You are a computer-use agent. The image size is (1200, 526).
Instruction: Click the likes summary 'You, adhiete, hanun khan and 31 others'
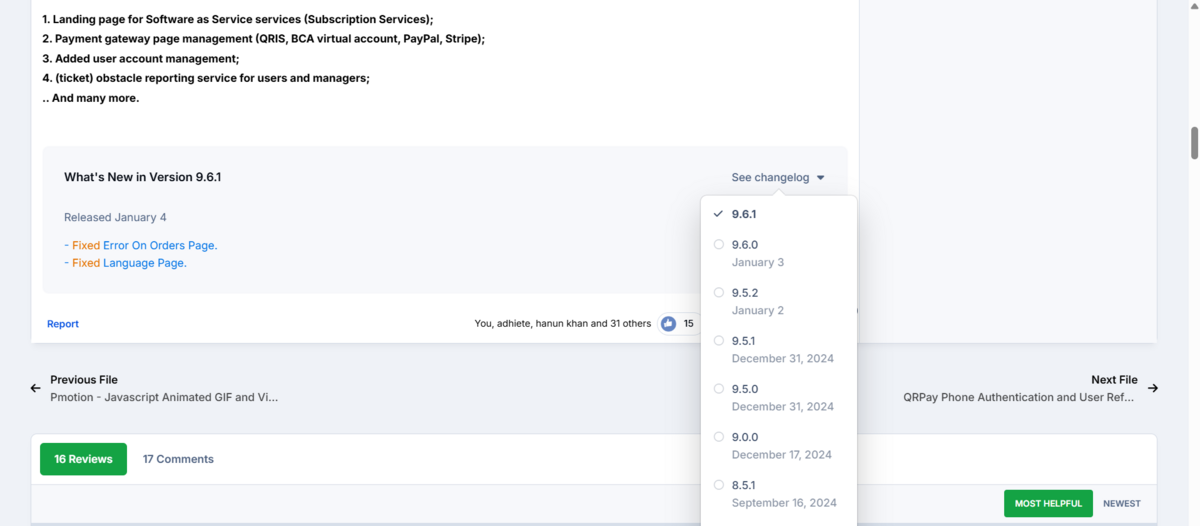pos(563,324)
